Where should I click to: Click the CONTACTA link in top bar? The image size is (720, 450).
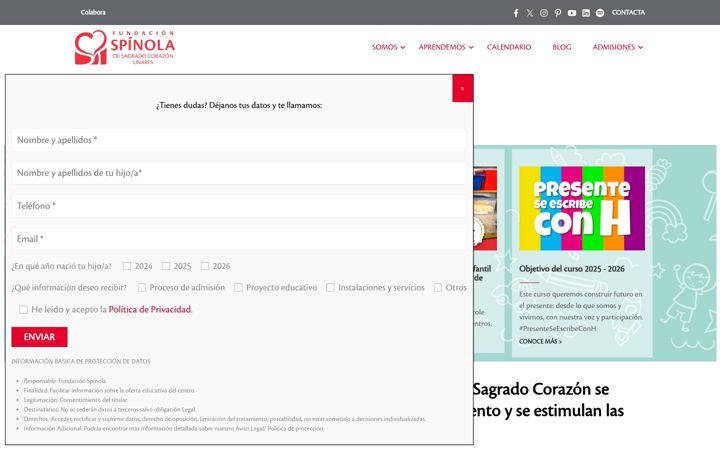[x=628, y=12]
